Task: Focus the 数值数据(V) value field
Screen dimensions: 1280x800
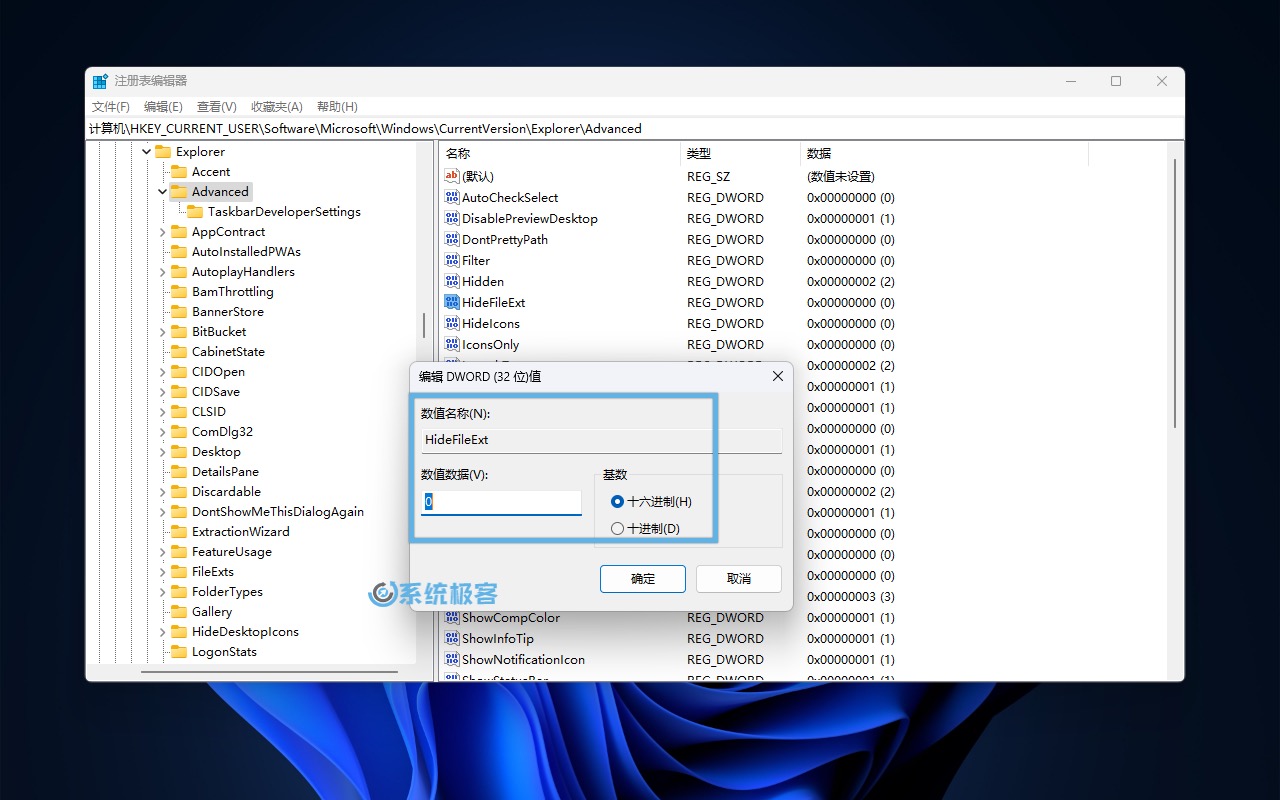Action: pos(501,502)
